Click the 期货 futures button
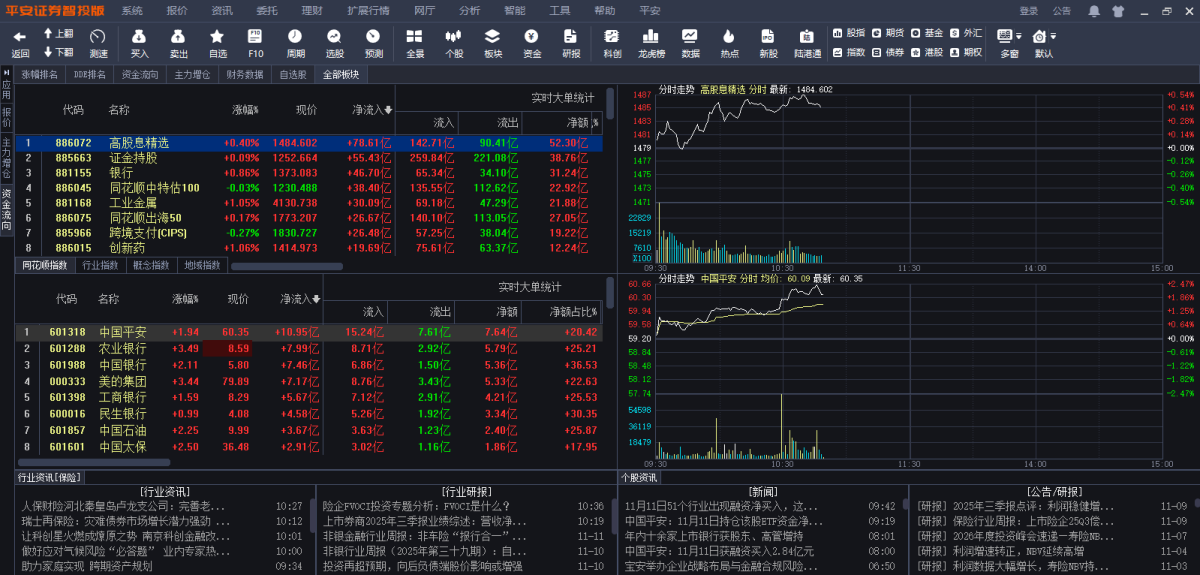Image resolution: width=1200 pixels, height=575 pixels. point(888,32)
